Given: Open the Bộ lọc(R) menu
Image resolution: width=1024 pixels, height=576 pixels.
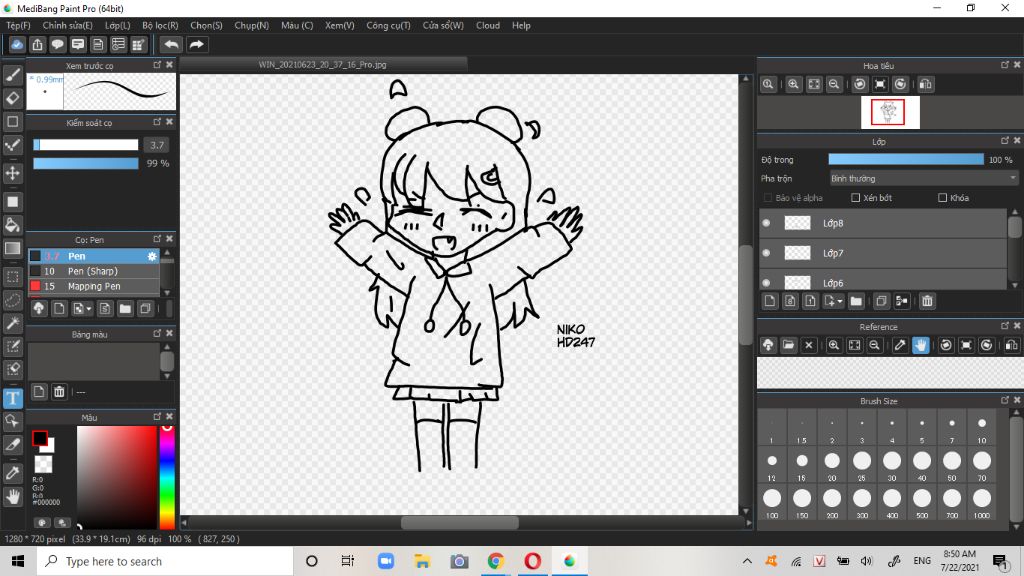Looking at the screenshot, I should pos(160,25).
